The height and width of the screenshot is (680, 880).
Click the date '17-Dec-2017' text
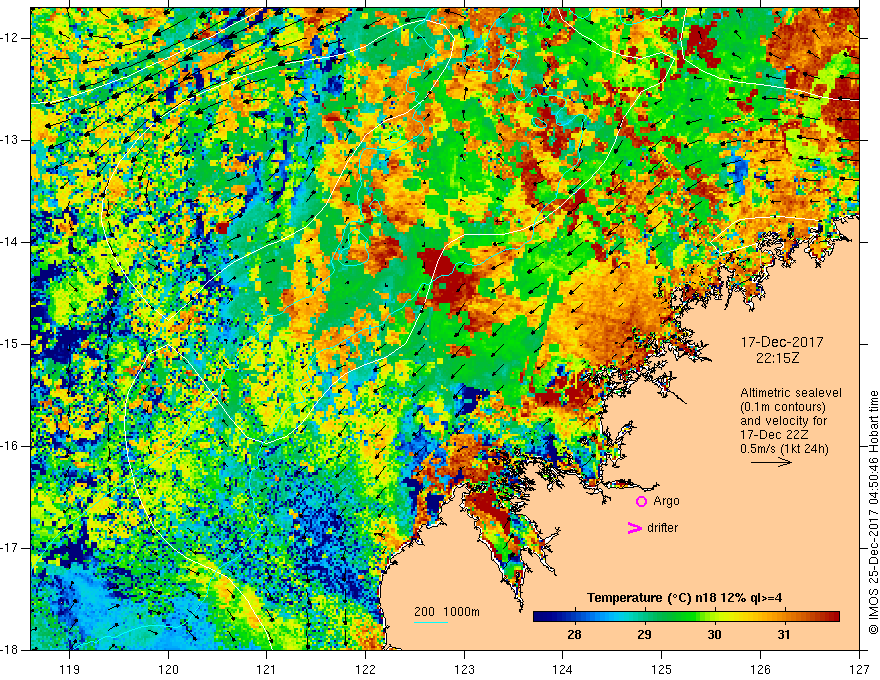pyautogui.click(x=782, y=342)
